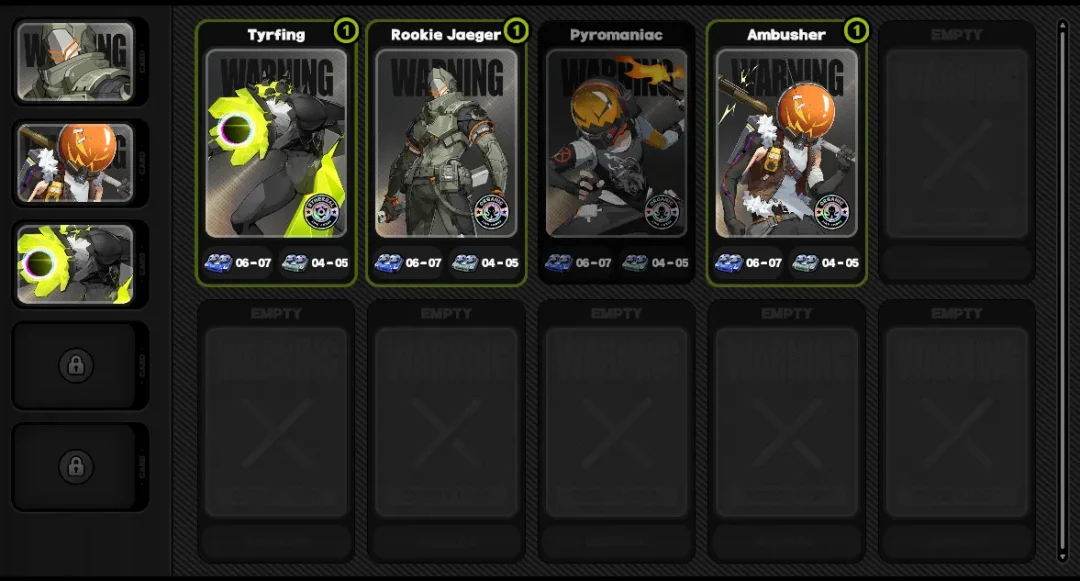Screen dimensions: 1080x581
Task: Click the bottom locked sidebar slot padlock
Action: click(x=76, y=466)
